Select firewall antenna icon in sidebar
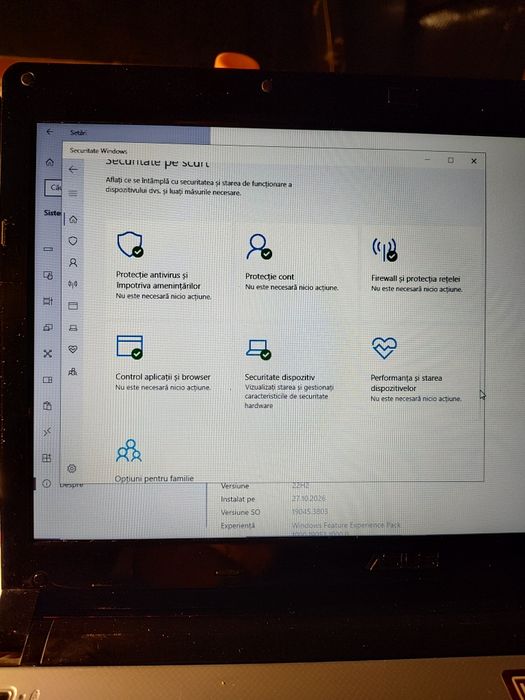The height and width of the screenshot is (700, 525). 73,284
